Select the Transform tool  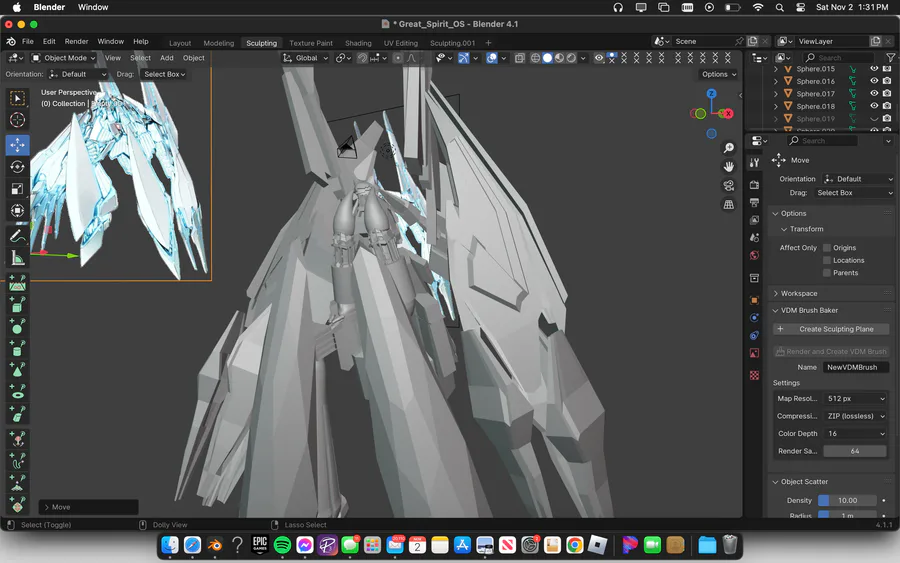[17, 211]
